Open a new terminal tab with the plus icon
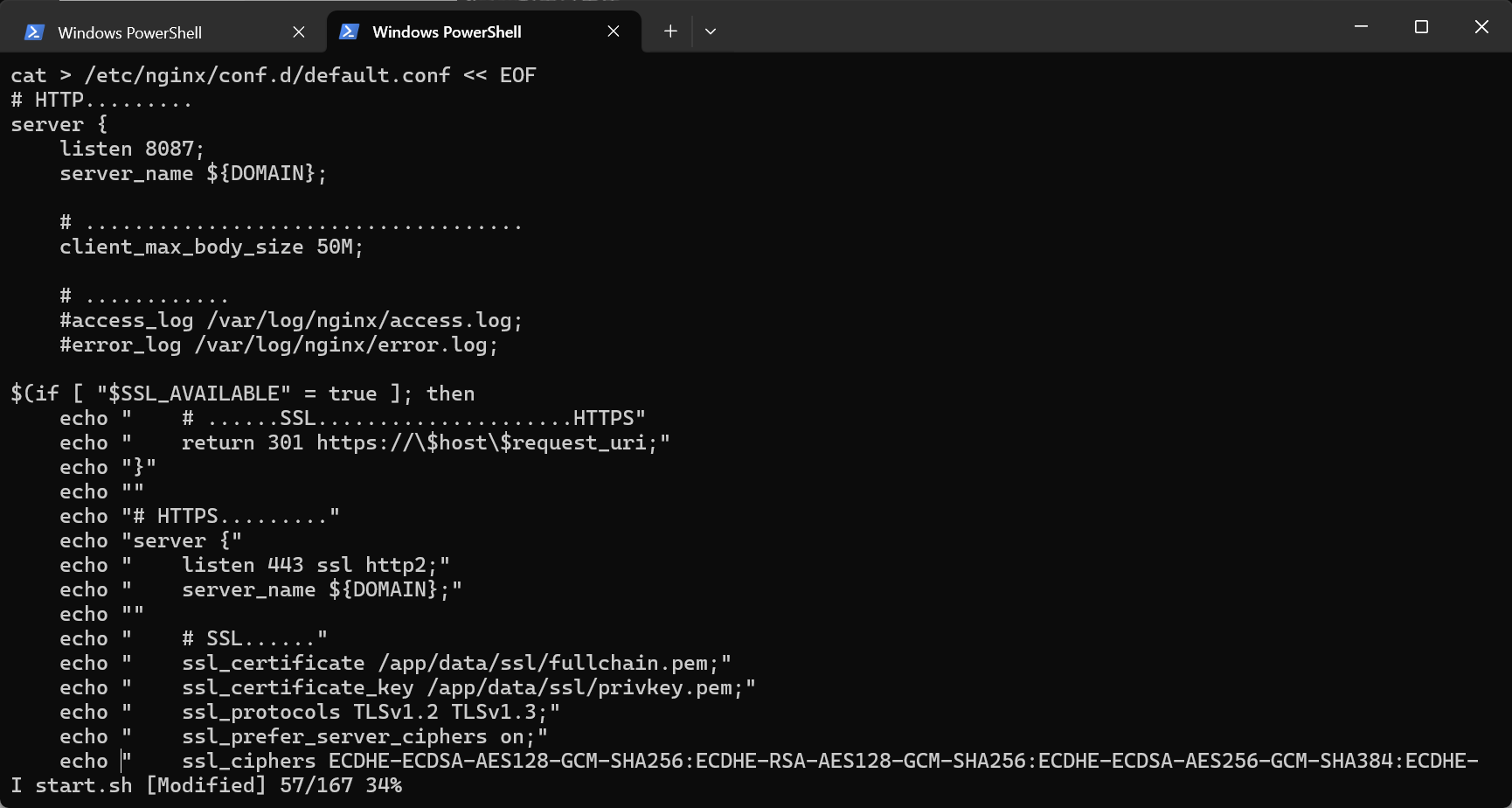This screenshot has height=808, width=1512. pos(669,31)
